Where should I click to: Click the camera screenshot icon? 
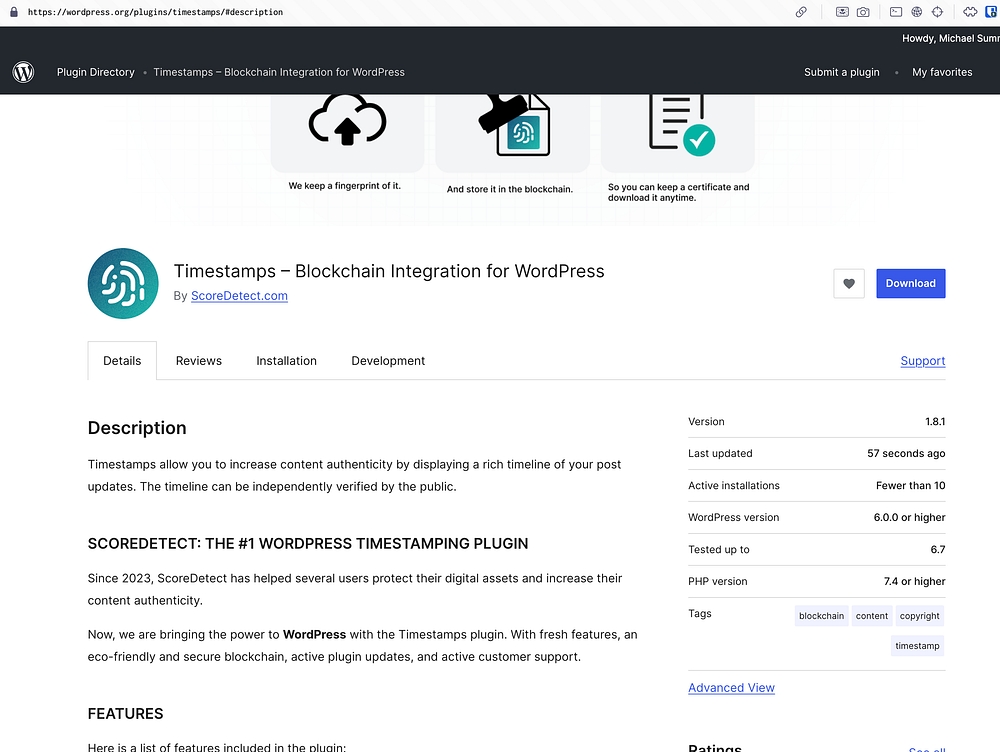pos(863,12)
